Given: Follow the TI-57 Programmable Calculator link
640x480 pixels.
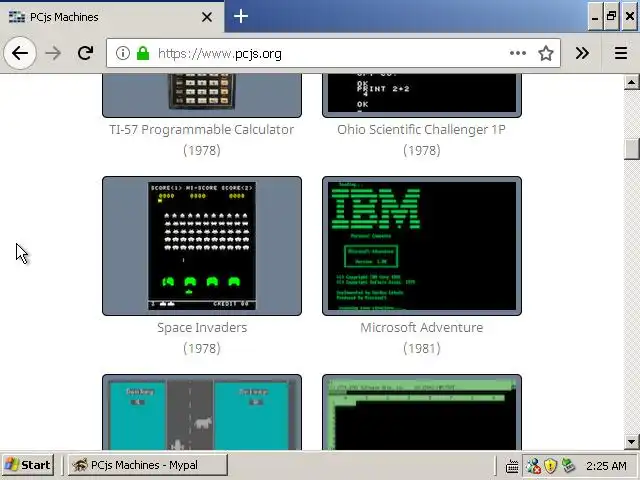Looking at the screenshot, I should 202,130.
